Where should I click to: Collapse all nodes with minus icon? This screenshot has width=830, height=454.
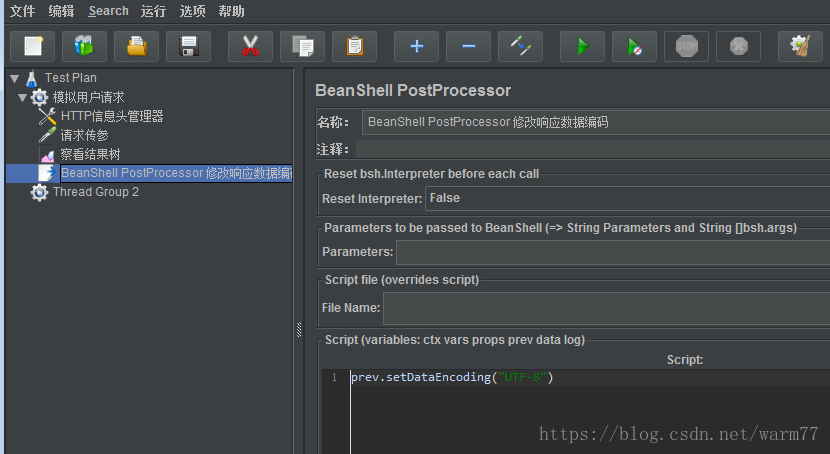tap(468, 47)
